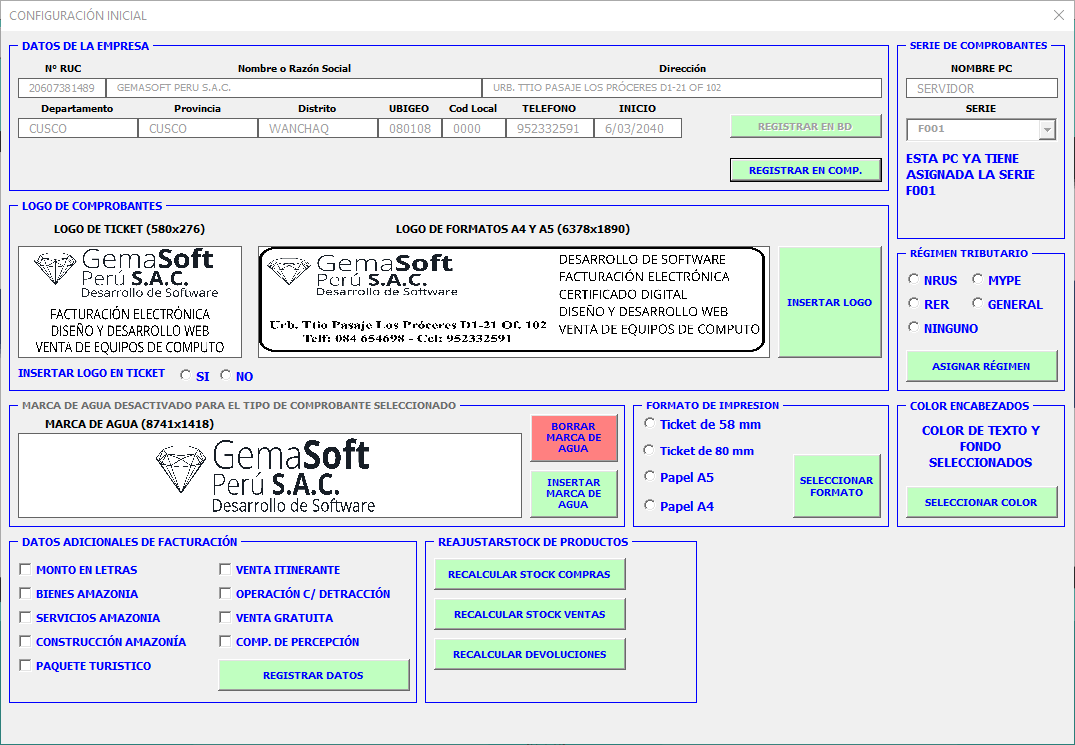Click INSERTAR MARCA DE AGUA button
This screenshot has height=745, width=1075.
click(573, 493)
